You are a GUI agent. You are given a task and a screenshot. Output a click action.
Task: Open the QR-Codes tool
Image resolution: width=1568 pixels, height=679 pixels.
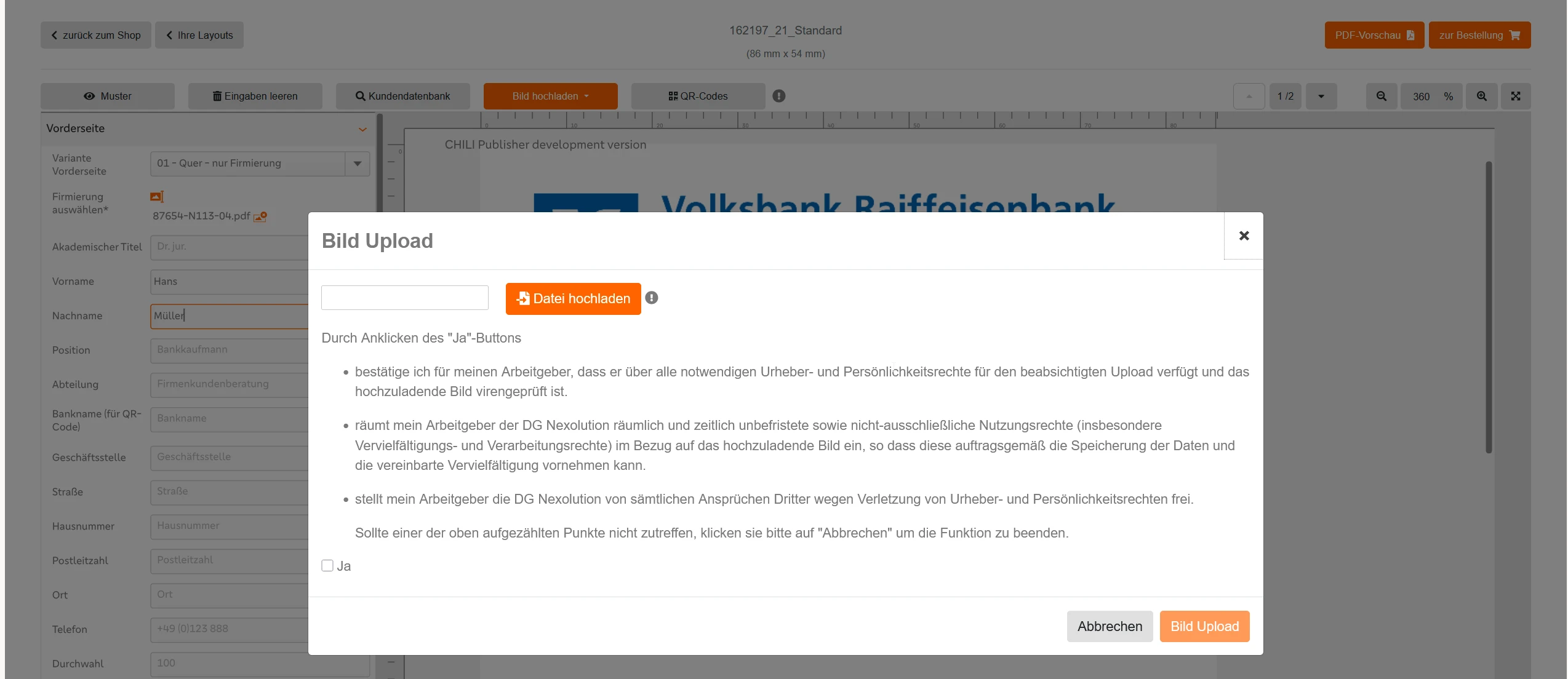coord(698,96)
